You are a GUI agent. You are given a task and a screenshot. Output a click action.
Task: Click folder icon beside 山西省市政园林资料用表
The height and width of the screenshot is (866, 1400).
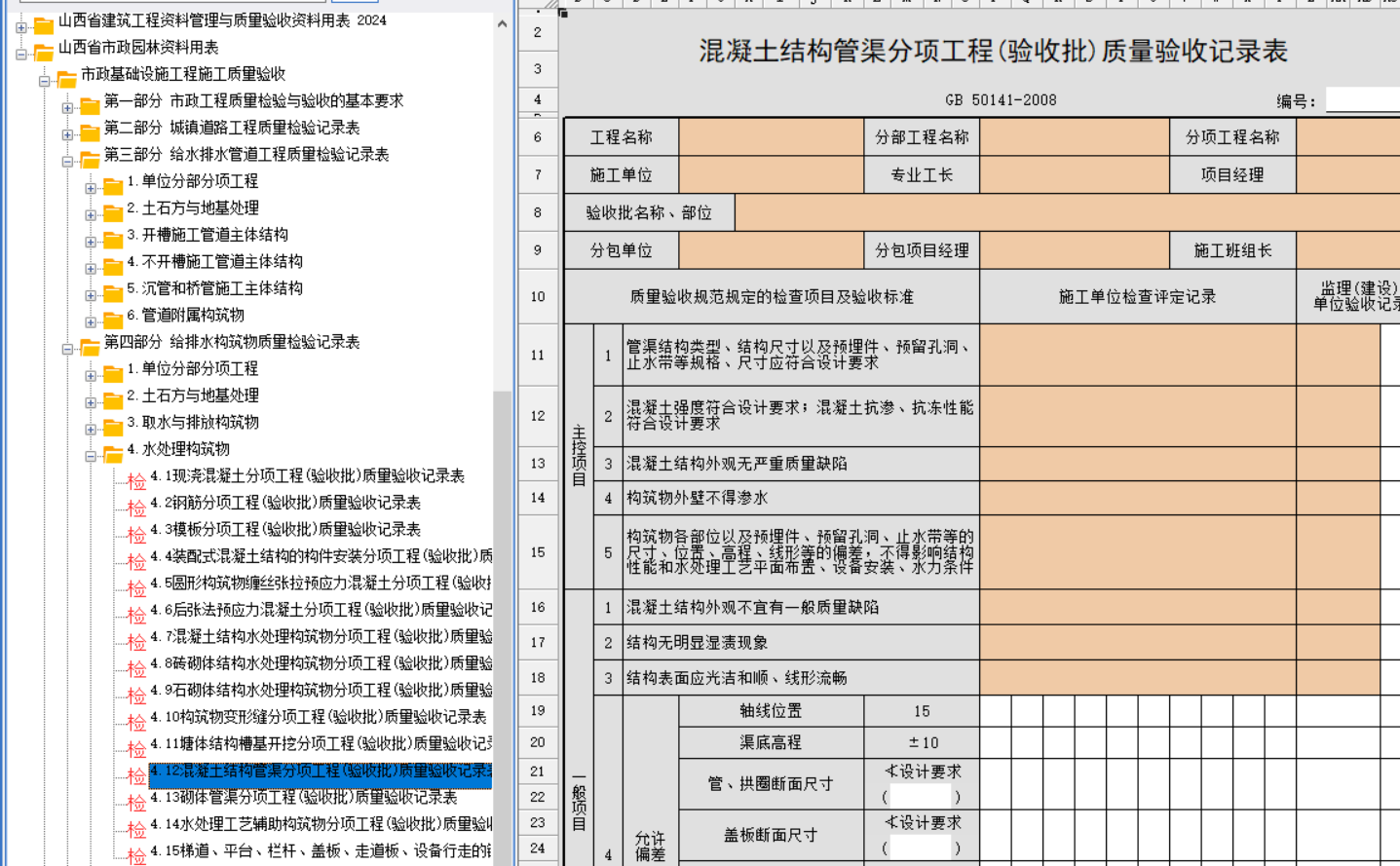[44, 49]
